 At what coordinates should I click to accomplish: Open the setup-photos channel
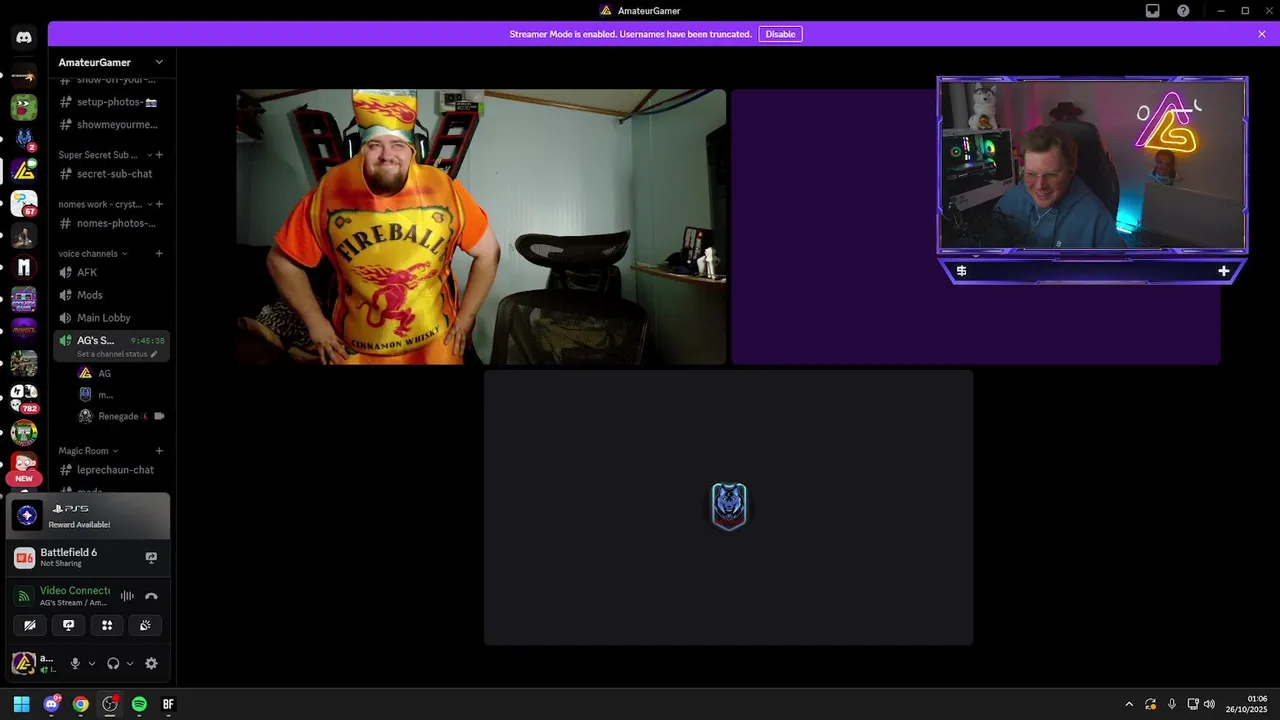[111, 102]
